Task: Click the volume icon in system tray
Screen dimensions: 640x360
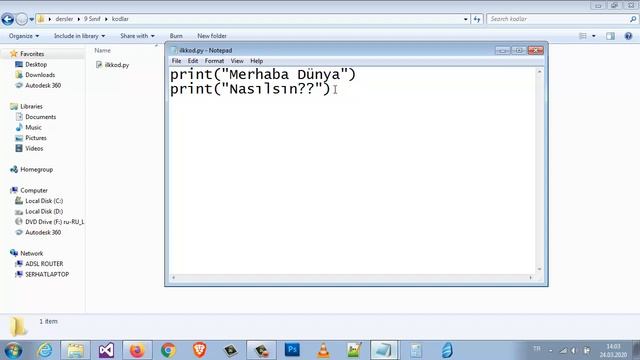Action: coord(573,350)
